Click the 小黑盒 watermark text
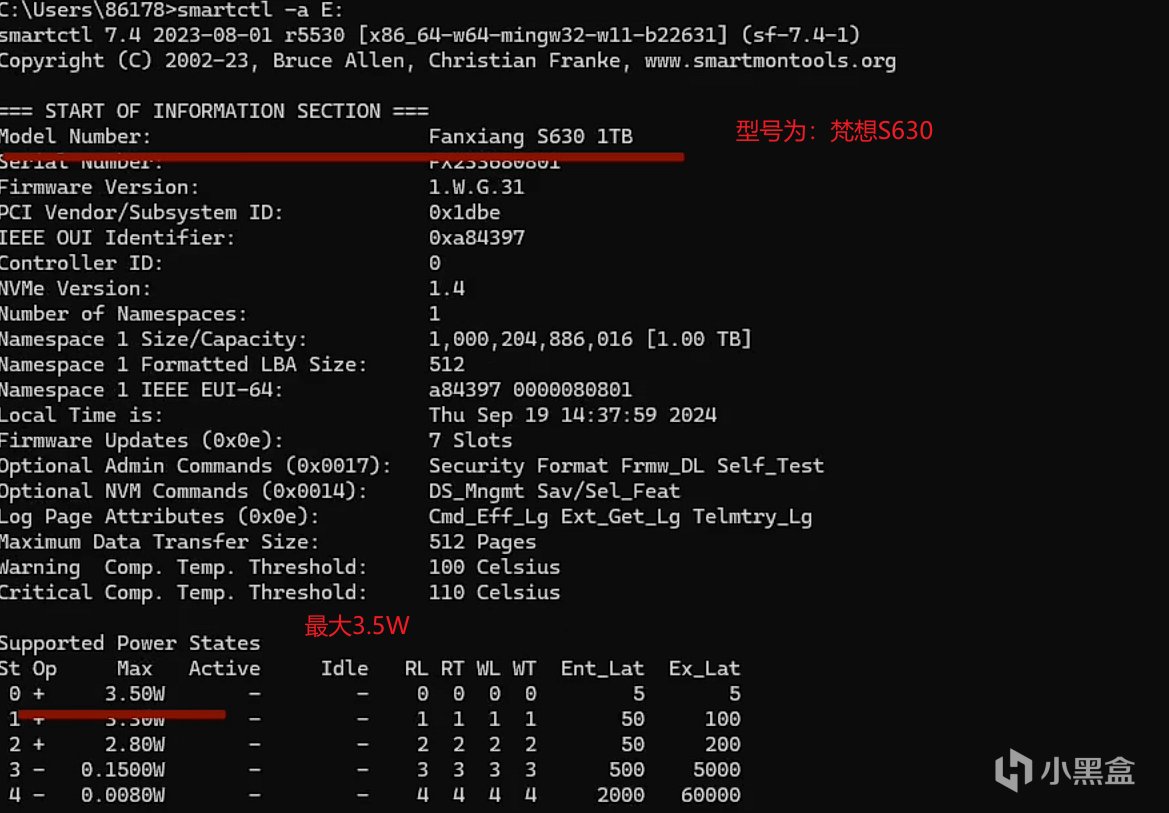1169x813 pixels. (1088, 771)
